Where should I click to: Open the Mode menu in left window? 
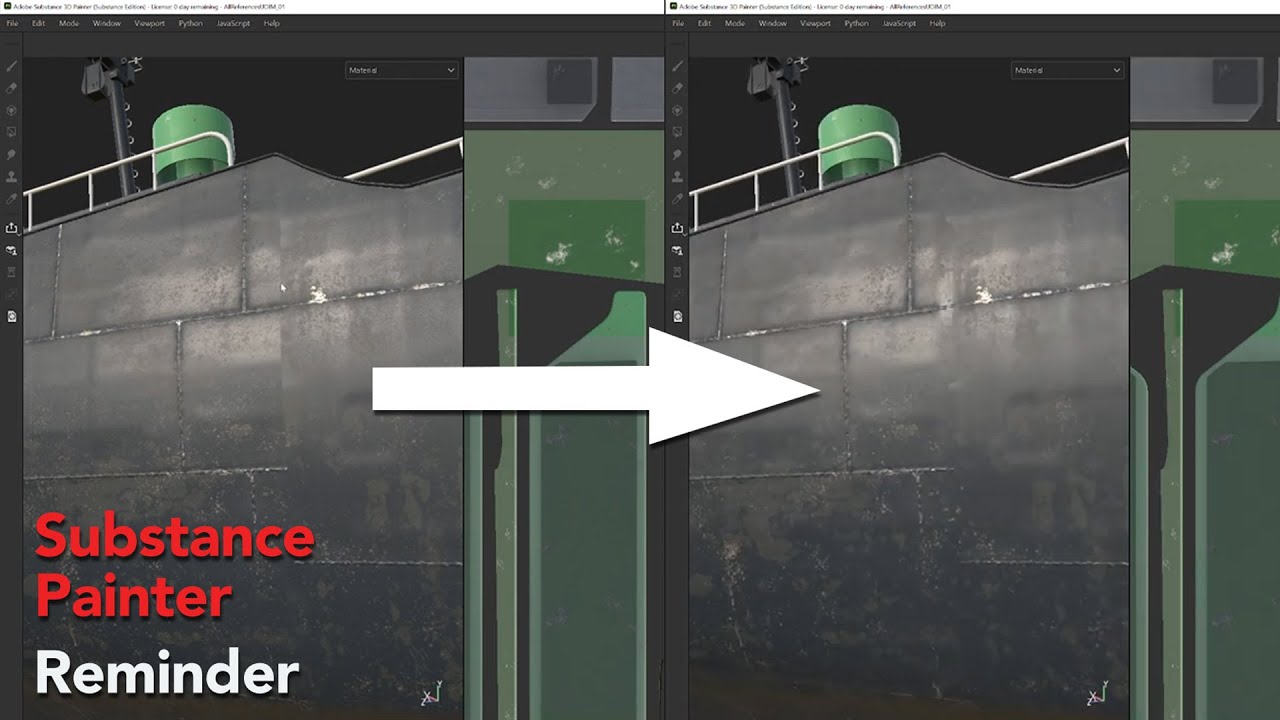(x=68, y=23)
